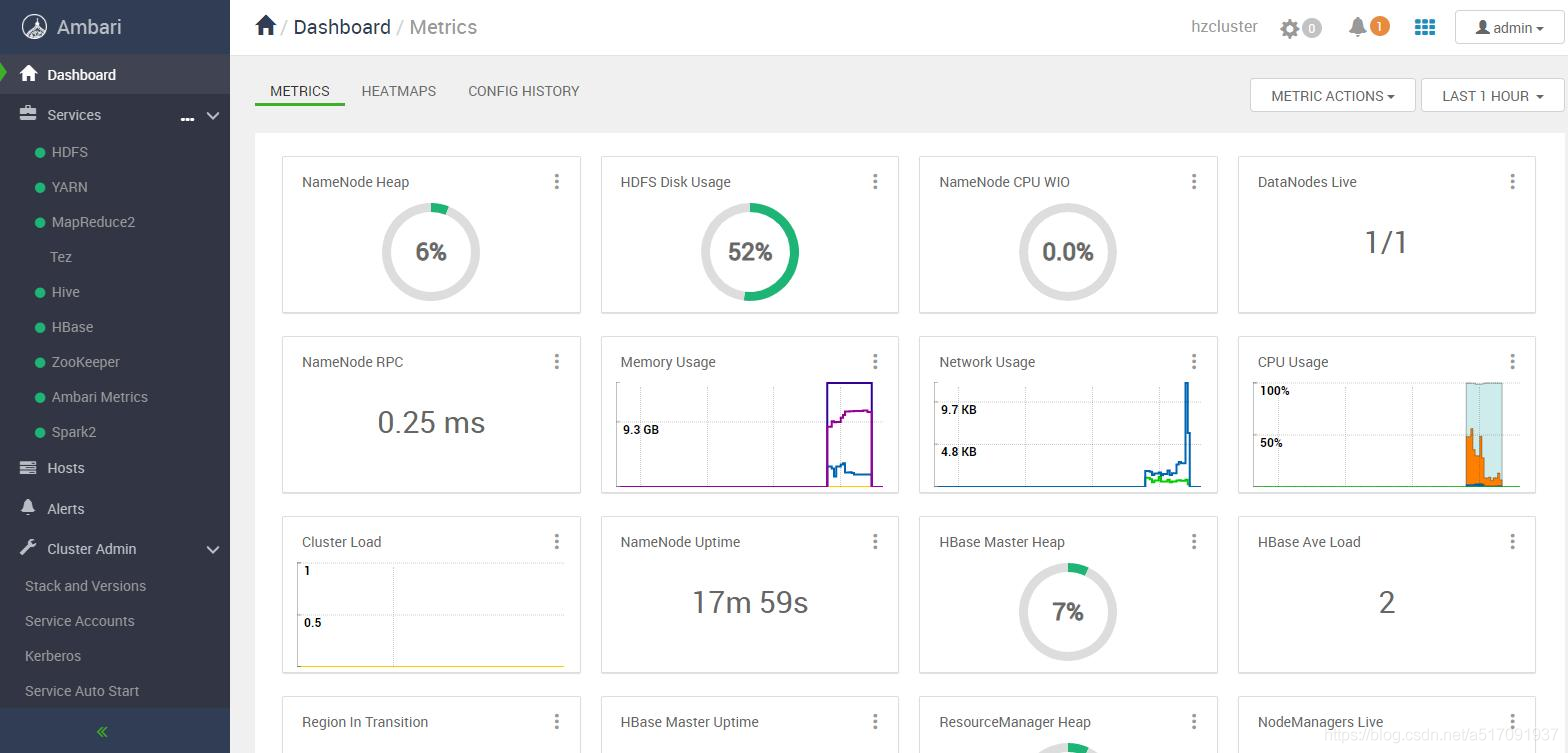1568x753 pixels.
Task: Click the DataNodes Live 1/1 value
Action: tap(1386, 242)
